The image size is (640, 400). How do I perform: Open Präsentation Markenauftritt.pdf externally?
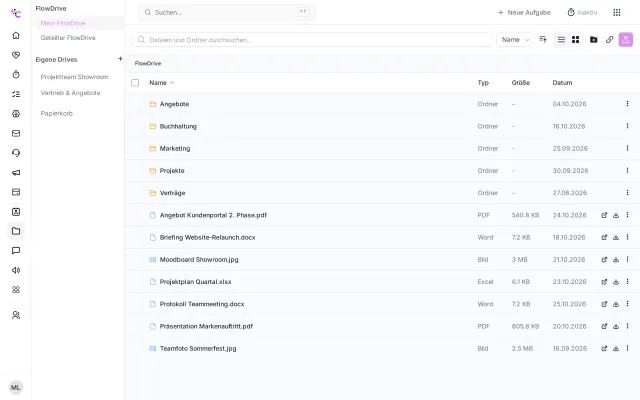coord(604,326)
